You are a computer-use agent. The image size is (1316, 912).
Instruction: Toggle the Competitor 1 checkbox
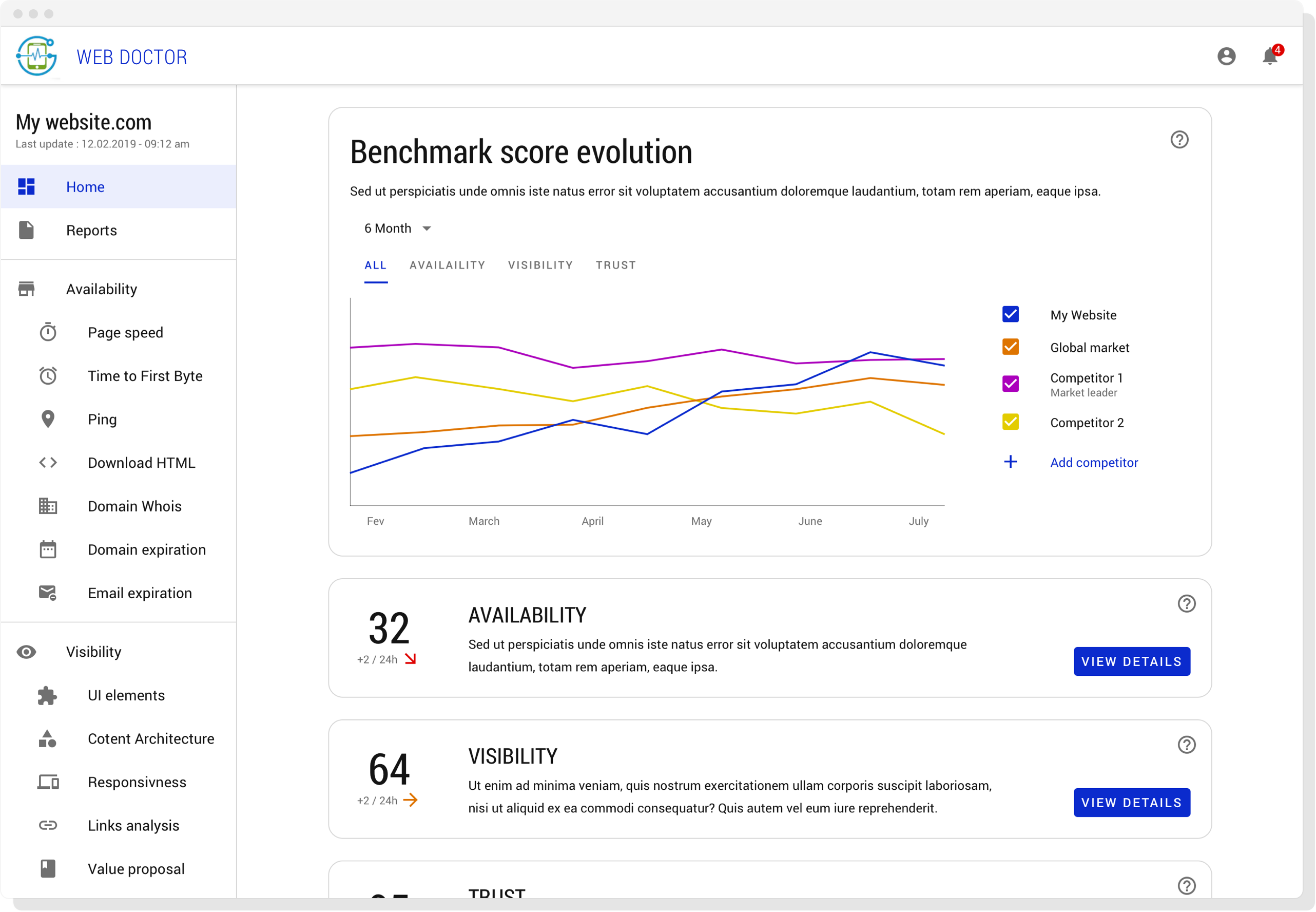coord(1011,384)
